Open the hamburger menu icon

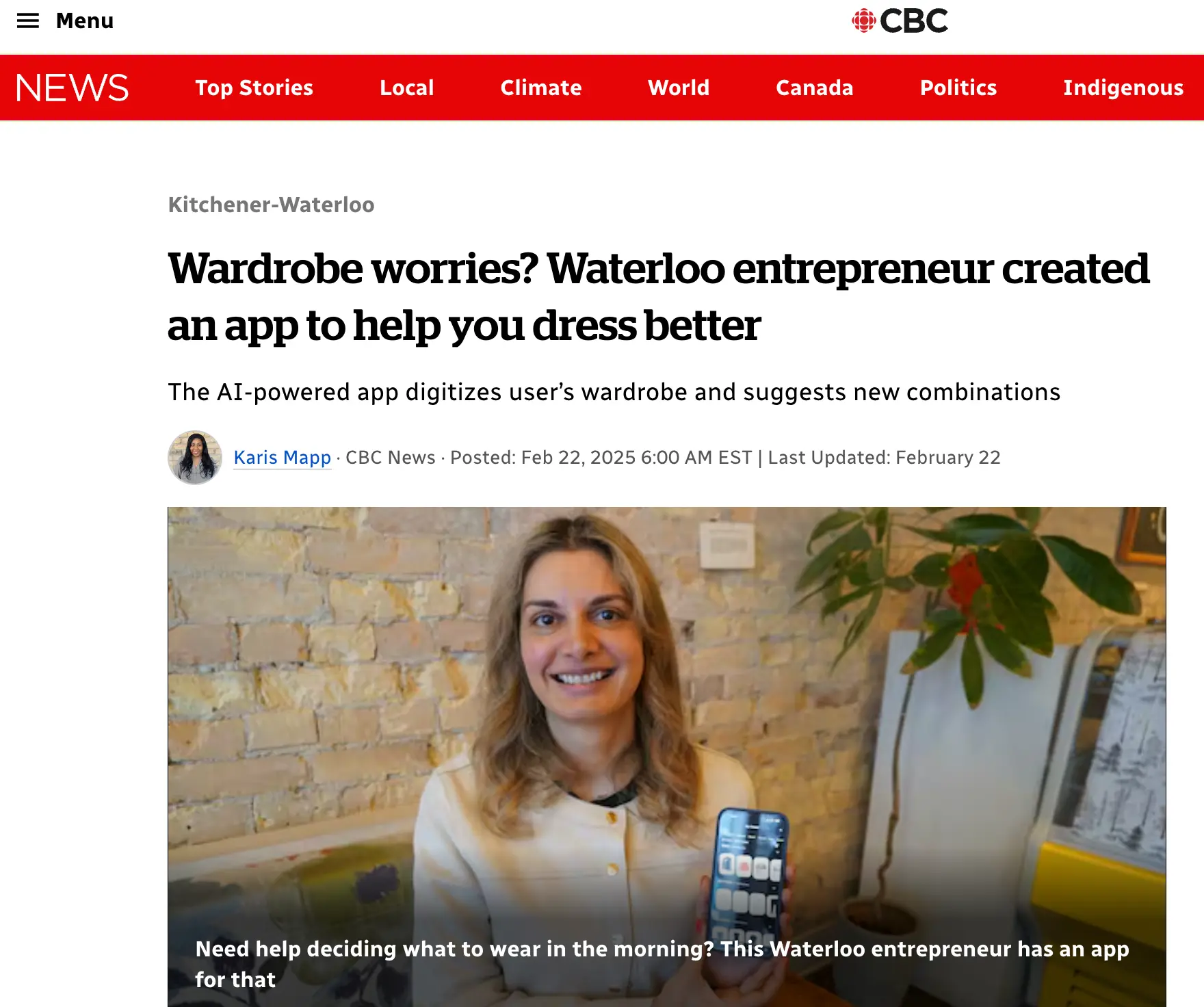point(28,21)
